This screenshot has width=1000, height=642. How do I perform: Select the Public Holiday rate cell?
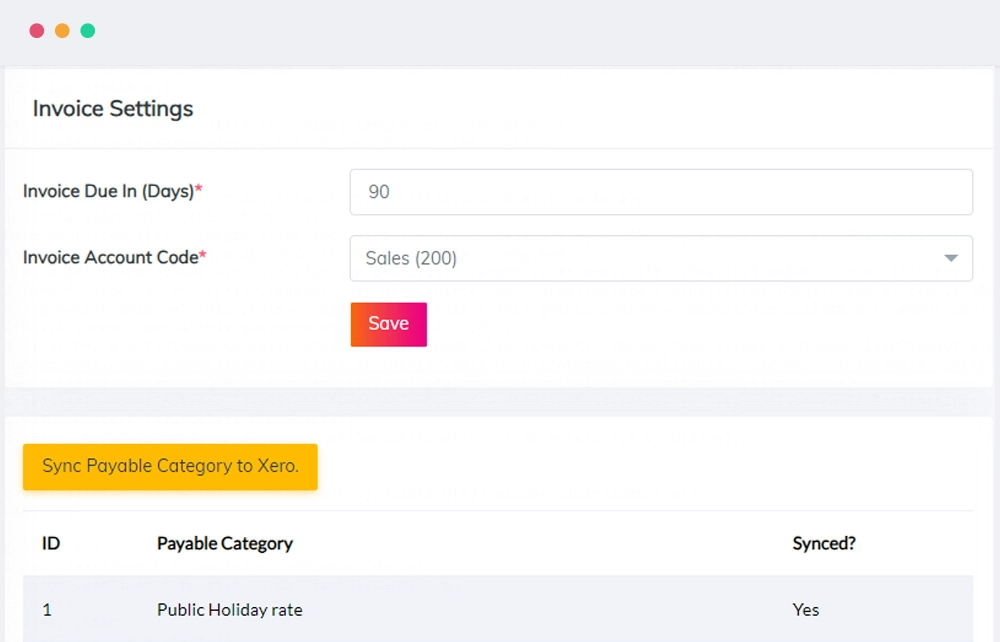[230, 610]
